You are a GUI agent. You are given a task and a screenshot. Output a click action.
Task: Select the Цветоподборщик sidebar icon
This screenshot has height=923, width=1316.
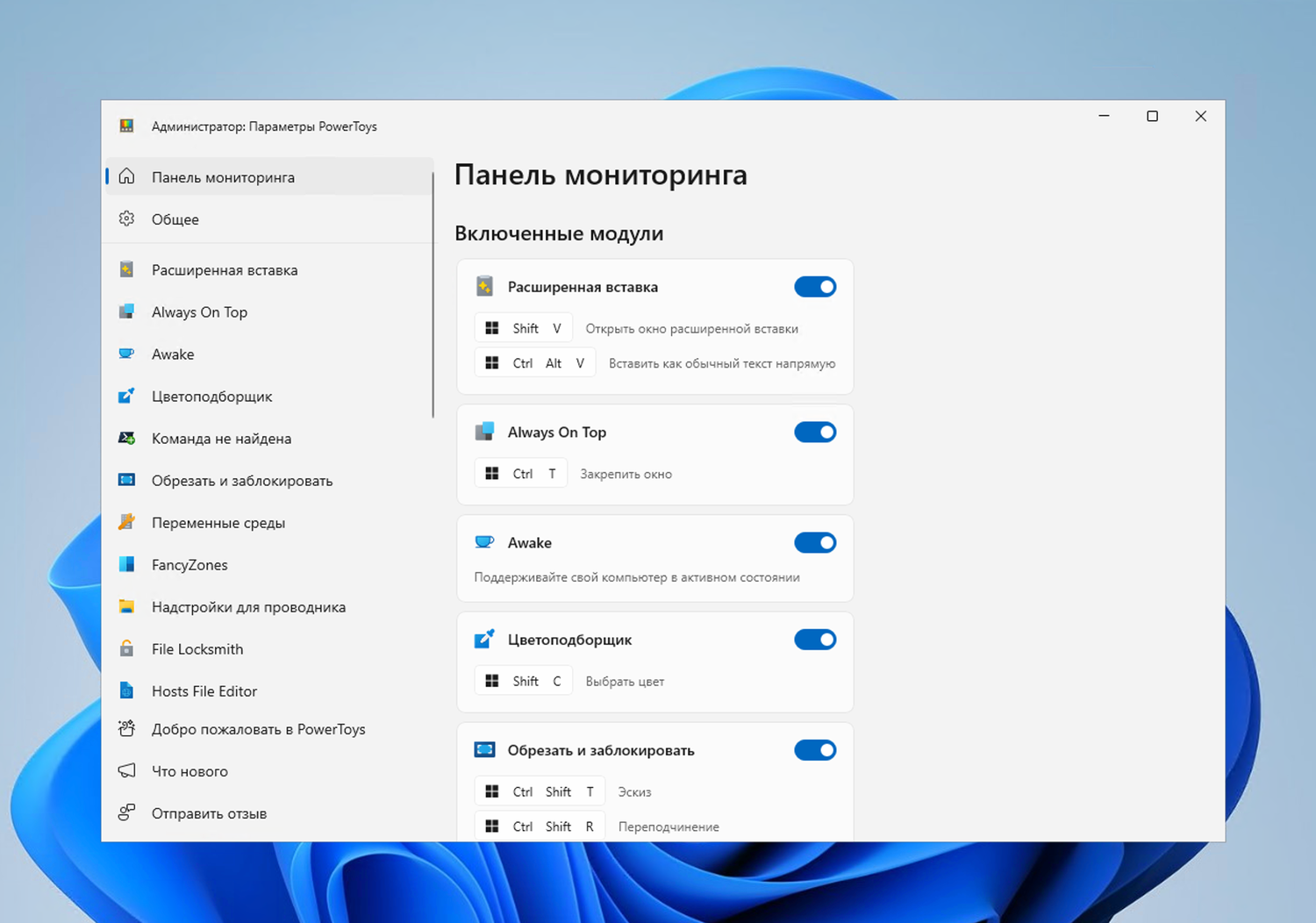[x=127, y=396]
